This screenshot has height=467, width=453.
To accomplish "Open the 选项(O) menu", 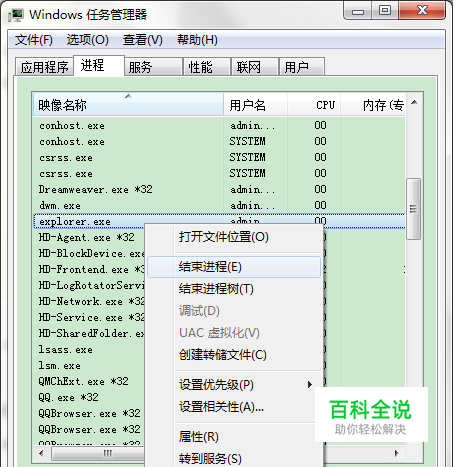I will (87, 40).
